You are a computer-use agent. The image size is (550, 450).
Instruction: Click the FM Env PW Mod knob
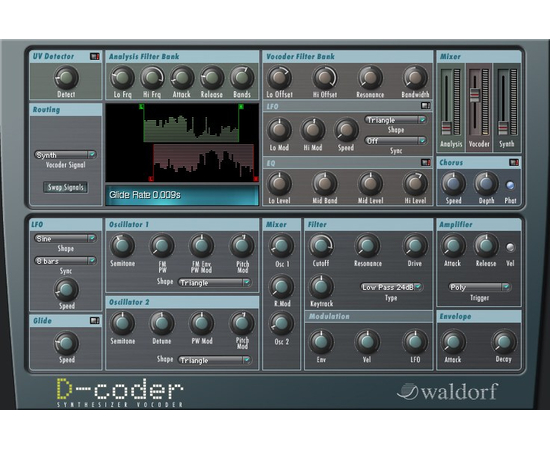202,246
